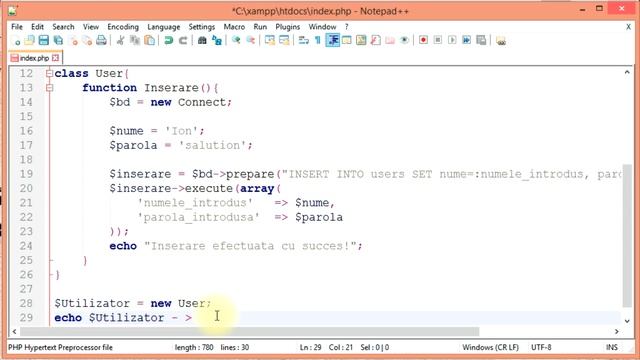The image size is (640, 360).
Task: Paste clipboard with the Paste icon
Action: (x=149, y=40)
